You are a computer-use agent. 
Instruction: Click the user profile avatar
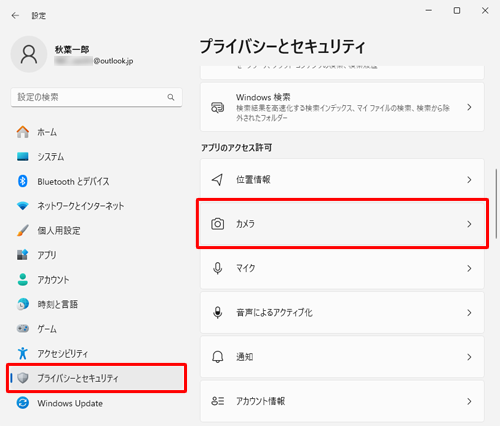coord(29,54)
